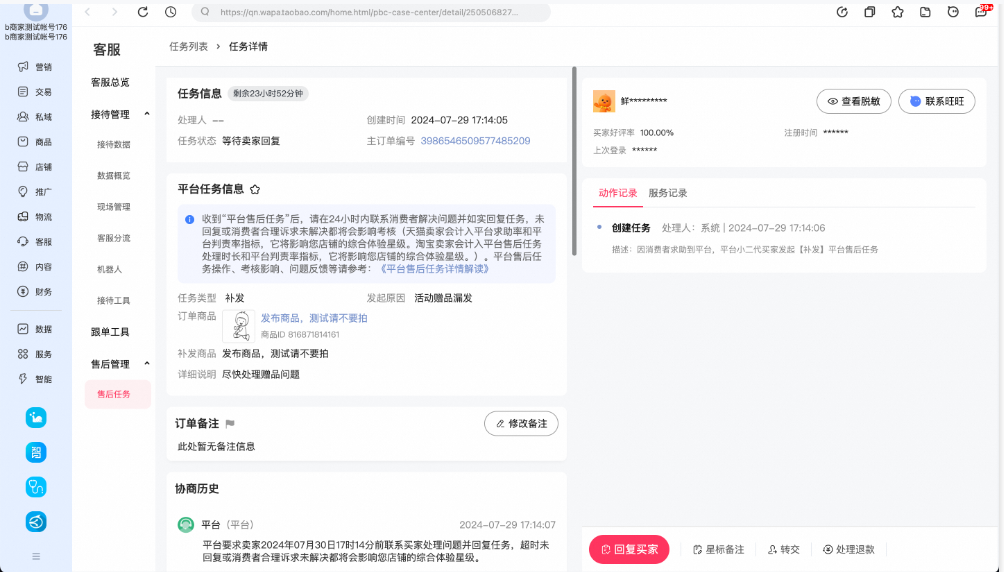
Task: Click the star beside 平台任务信息
Action: click(x=255, y=190)
